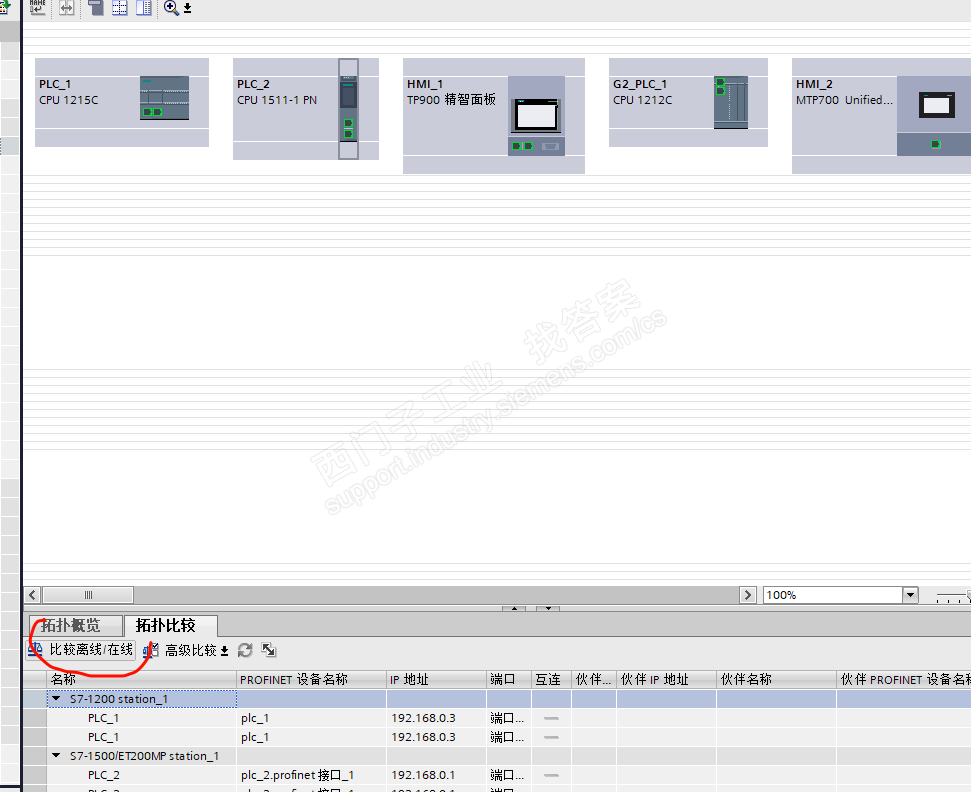Click the refresh comparison icon
971x792 pixels.
click(x=245, y=650)
